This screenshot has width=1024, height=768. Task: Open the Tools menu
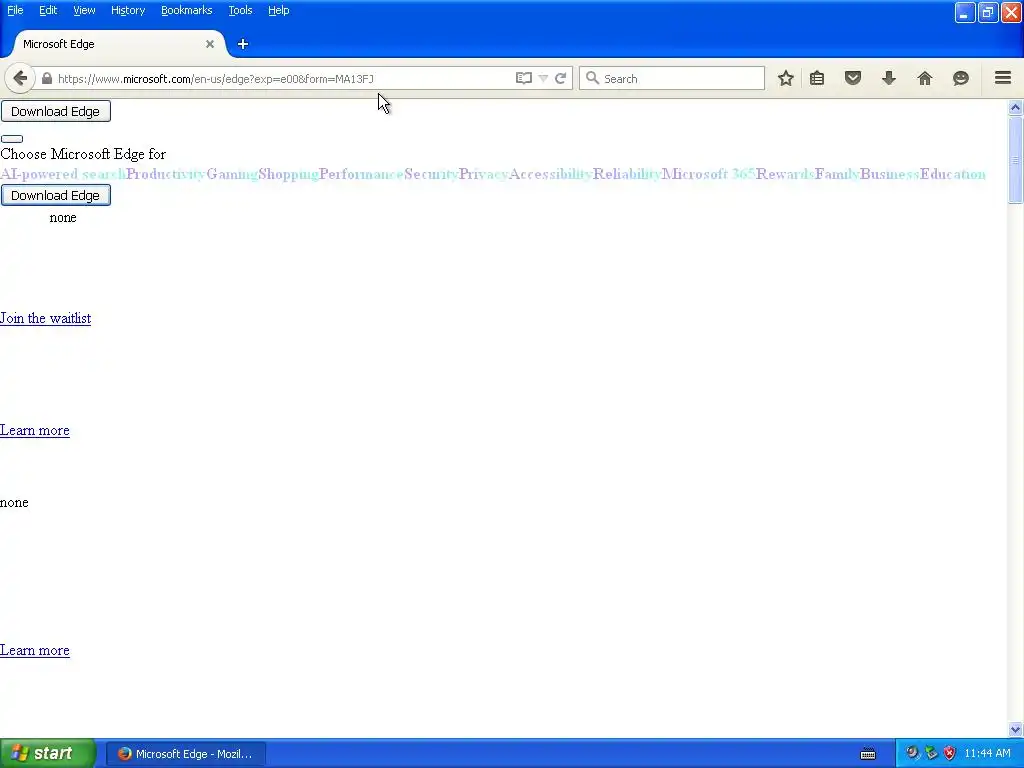coord(240,10)
